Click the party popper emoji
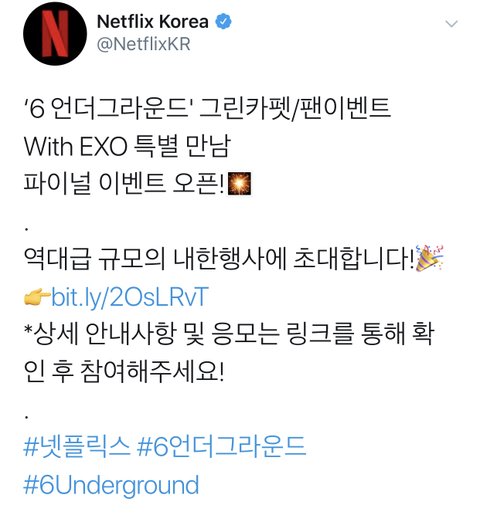Screen dimensions: 480x522 [x=430, y=258]
